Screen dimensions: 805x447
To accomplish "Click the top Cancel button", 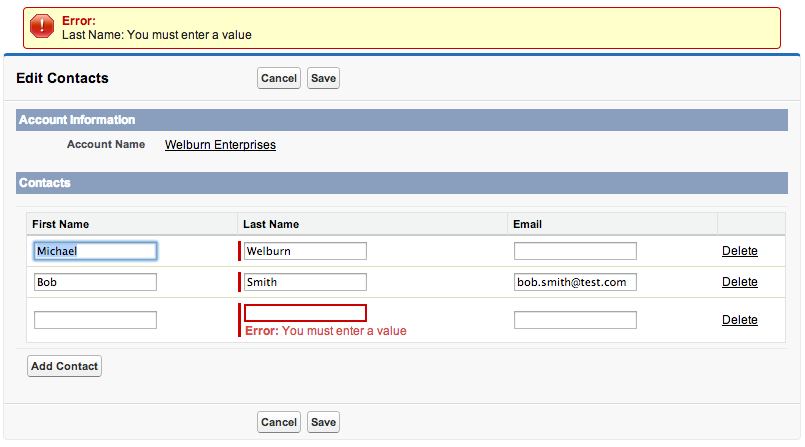I will pyautogui.click(x=279, y=78).
